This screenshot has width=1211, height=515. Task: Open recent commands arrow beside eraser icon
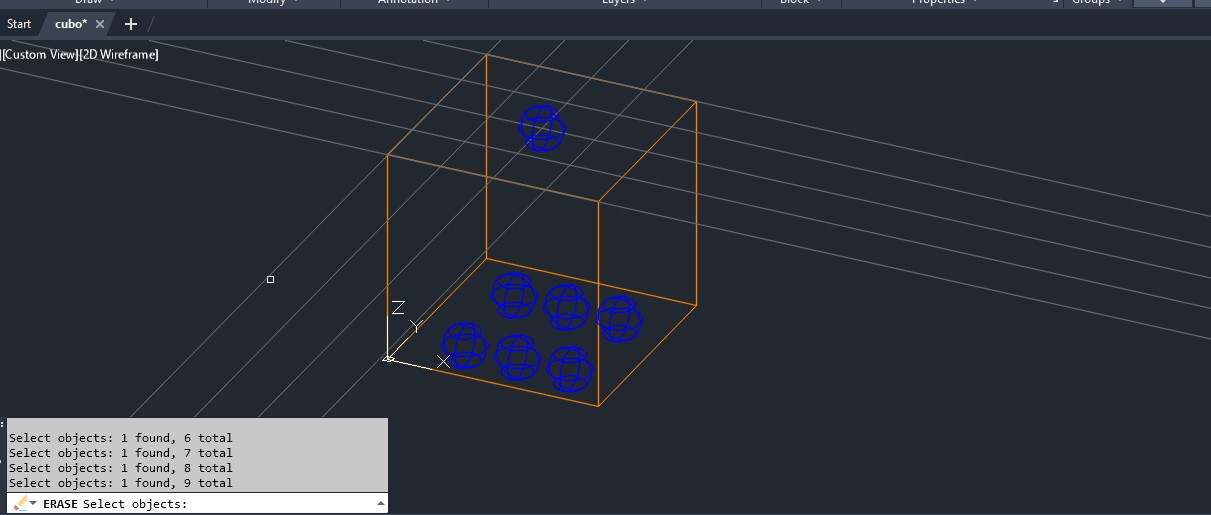pos(33,504)
